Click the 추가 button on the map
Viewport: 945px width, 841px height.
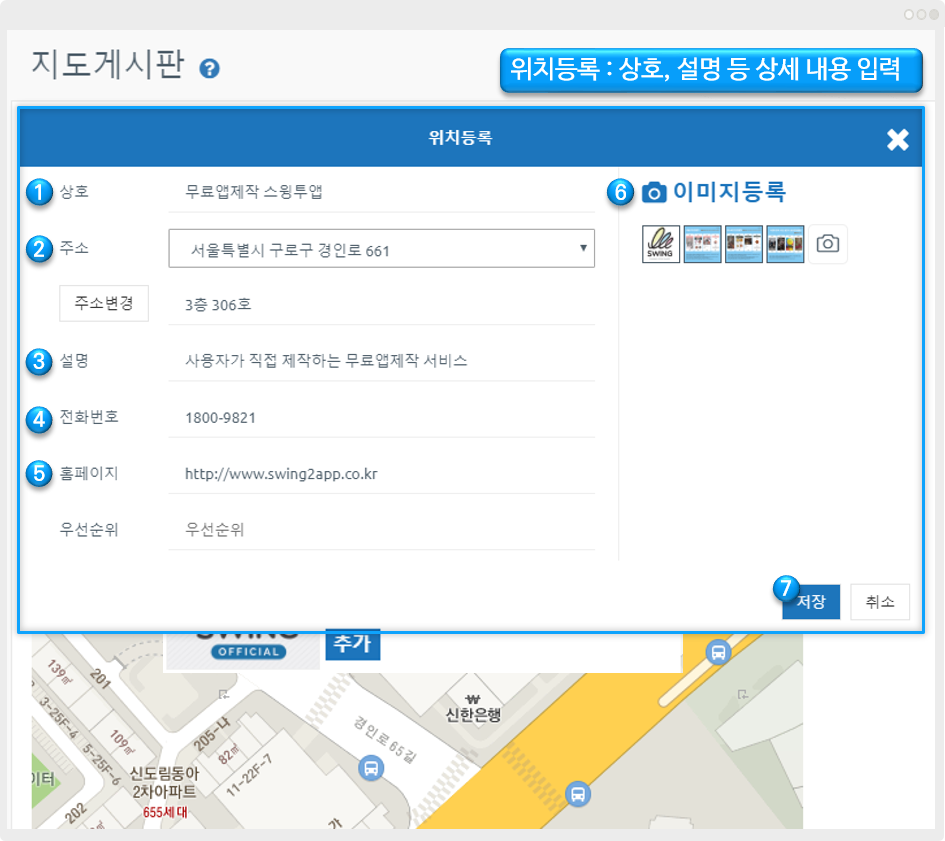pyautogui.click(x=352, y=645)
